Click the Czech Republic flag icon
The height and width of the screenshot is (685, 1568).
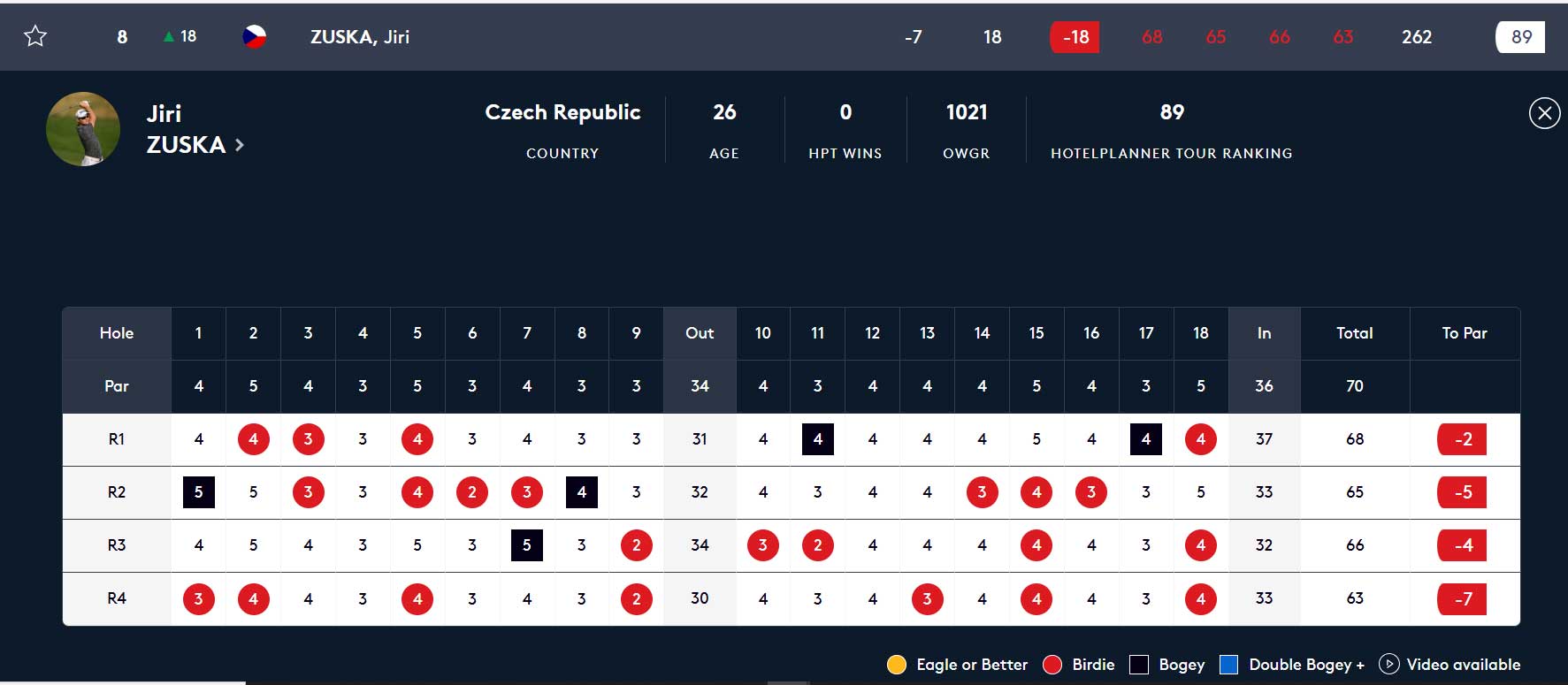[255, 36]
